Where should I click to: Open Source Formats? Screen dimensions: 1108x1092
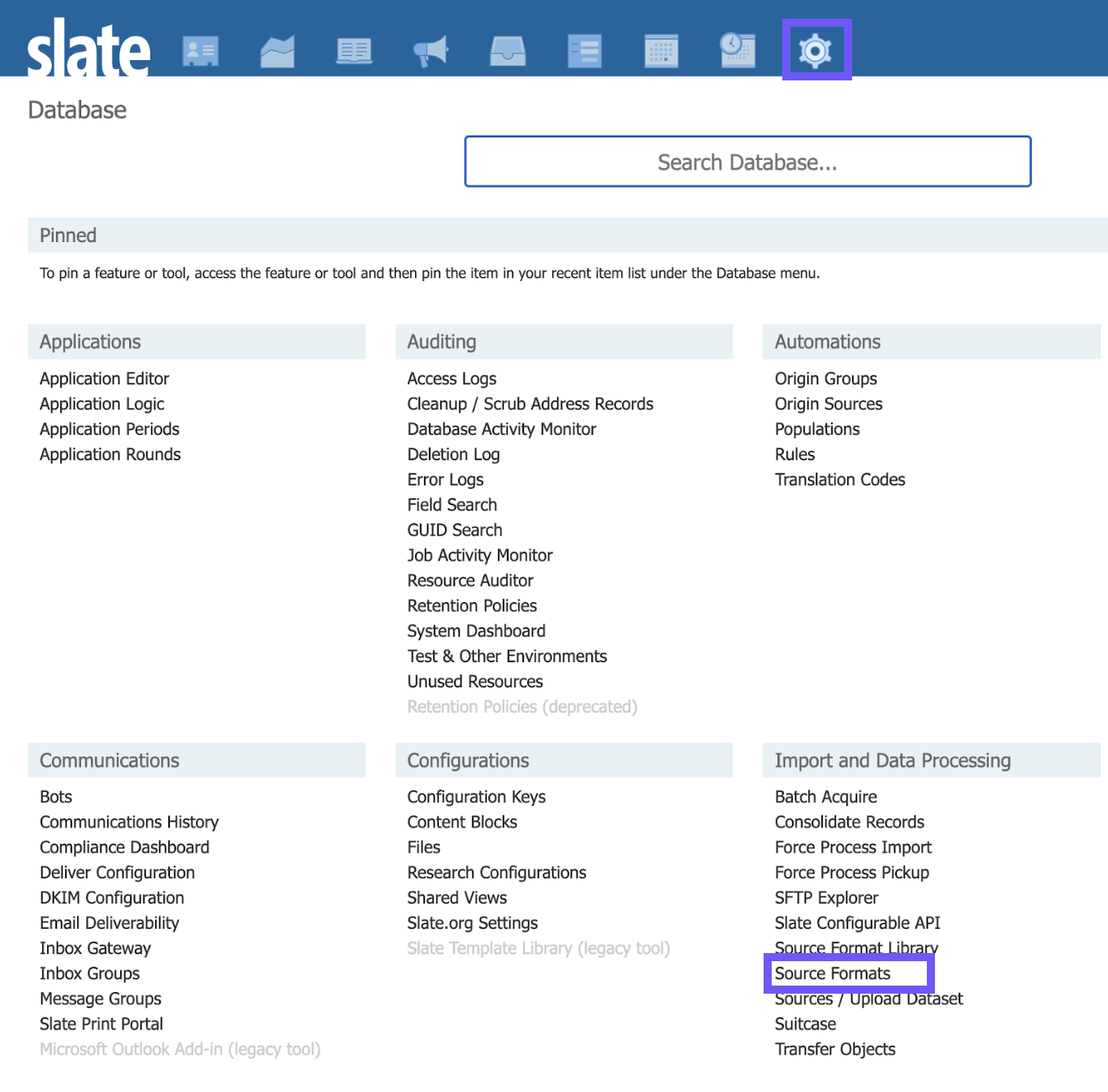coord(833,973)
